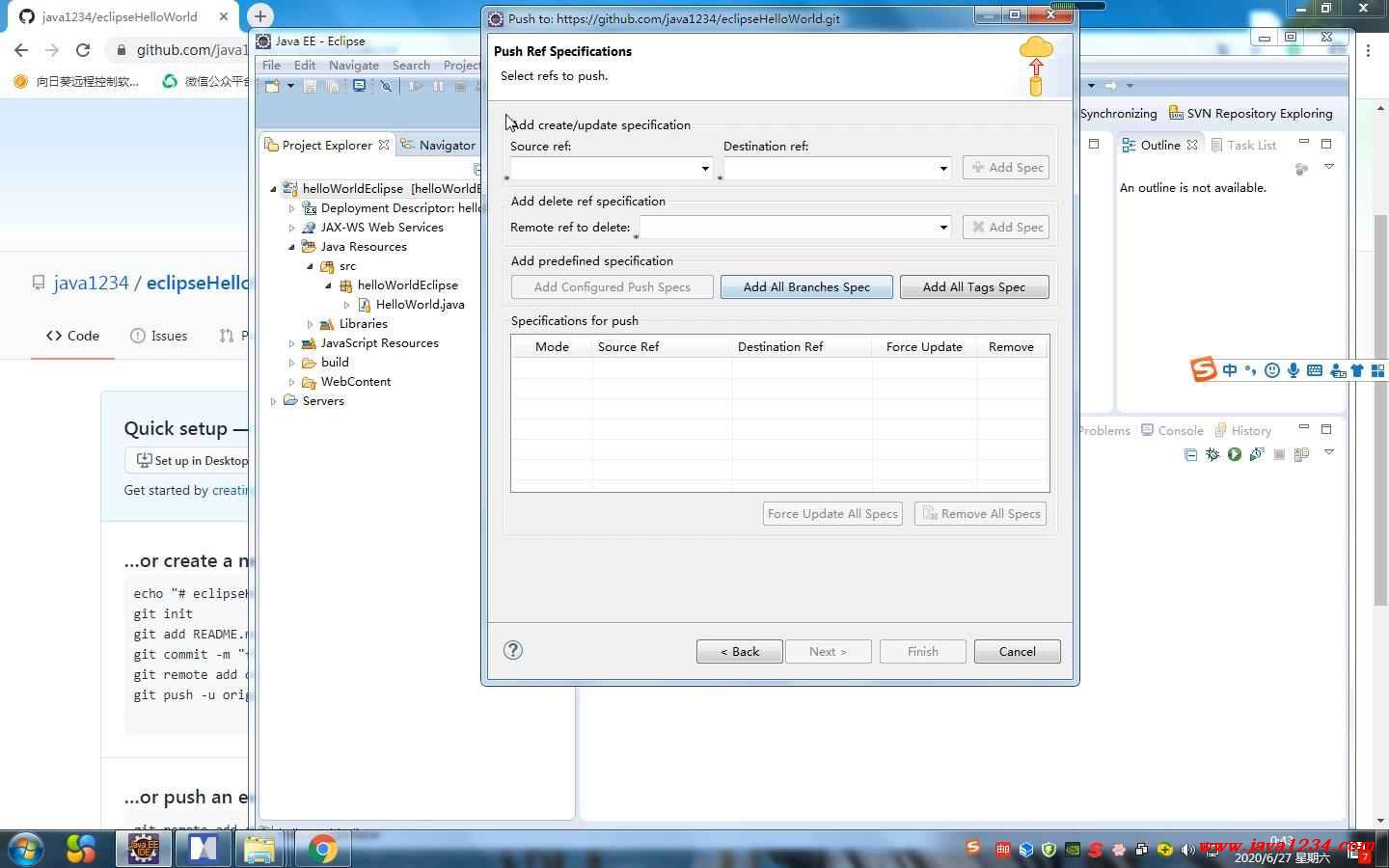This screenshot has height=868, width=1389.
Task: Click the Sogou soft keyboard icon
Action: coord(1315,370)
